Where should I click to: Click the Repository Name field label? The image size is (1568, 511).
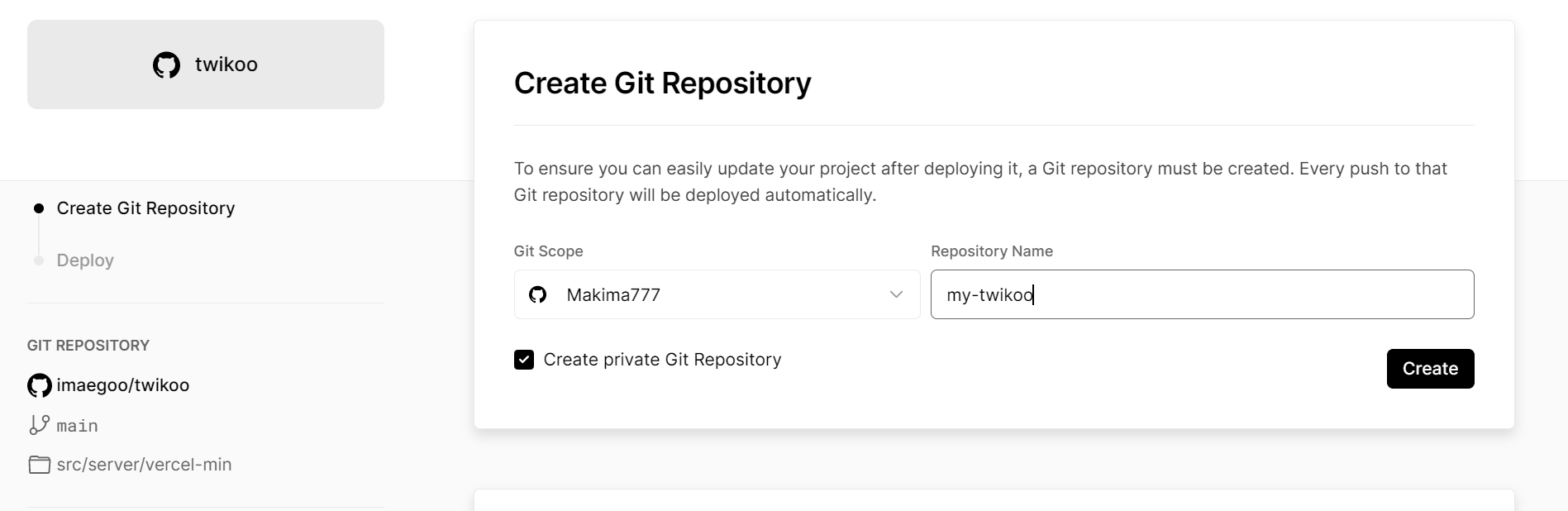(x=992, y=251)
